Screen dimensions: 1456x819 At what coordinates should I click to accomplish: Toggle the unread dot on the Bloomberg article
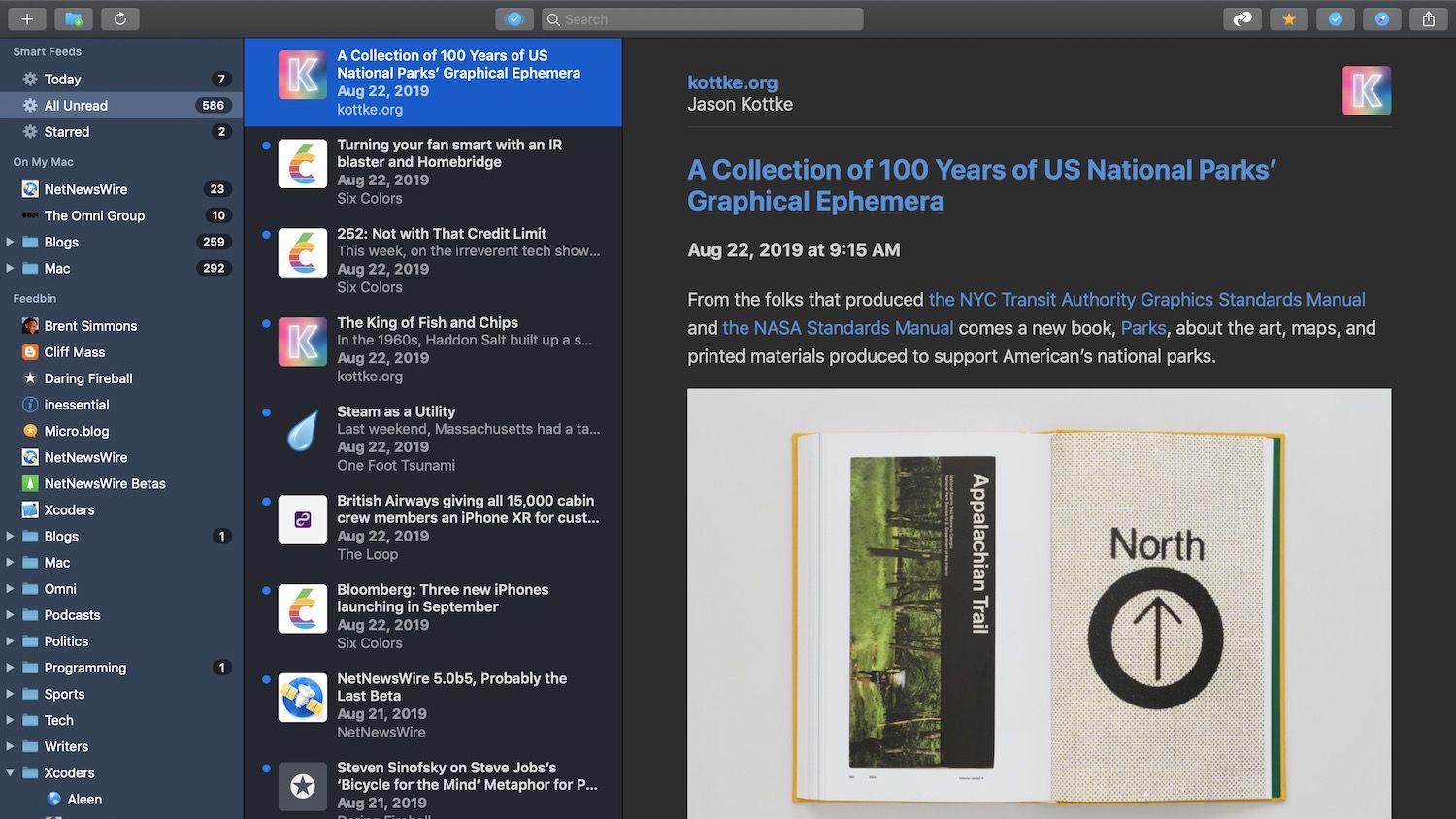pos(267,590)
